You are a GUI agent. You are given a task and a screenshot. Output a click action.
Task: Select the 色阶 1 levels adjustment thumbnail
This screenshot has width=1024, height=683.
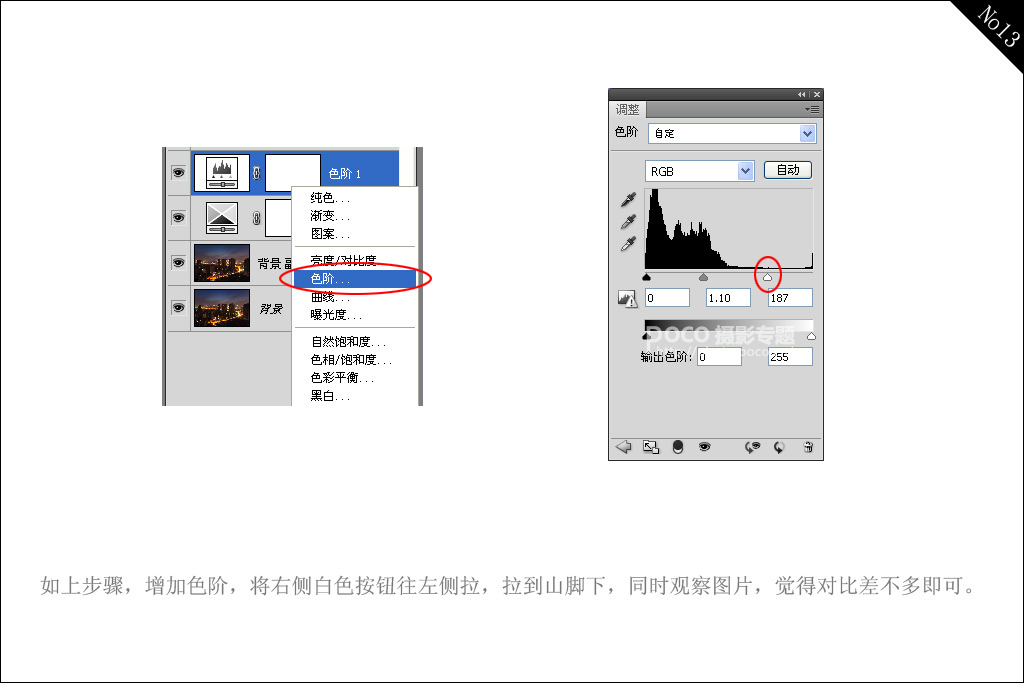tap(222, 173)
